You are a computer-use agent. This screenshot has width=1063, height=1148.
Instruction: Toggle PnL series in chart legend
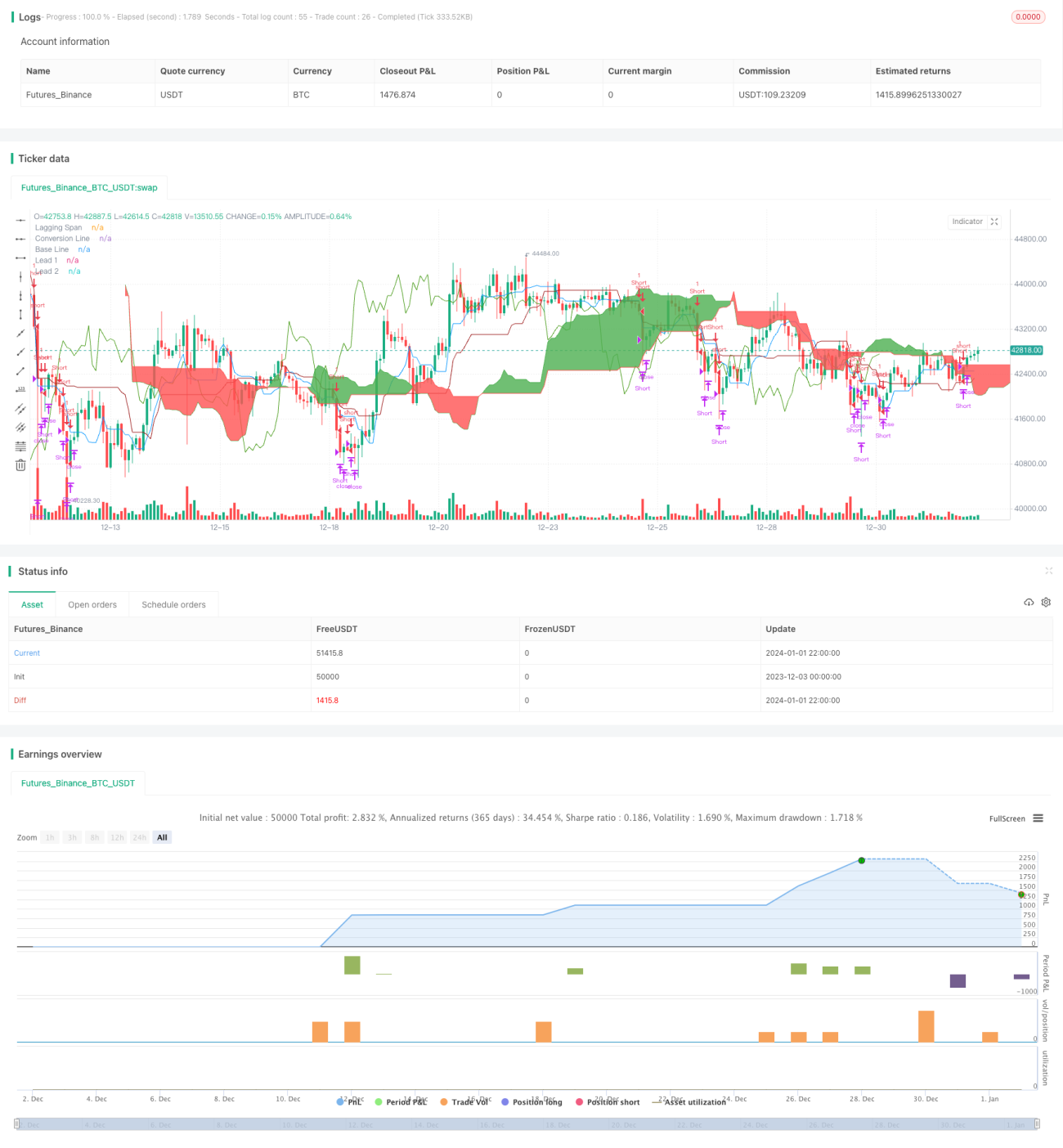point(349,1102)
